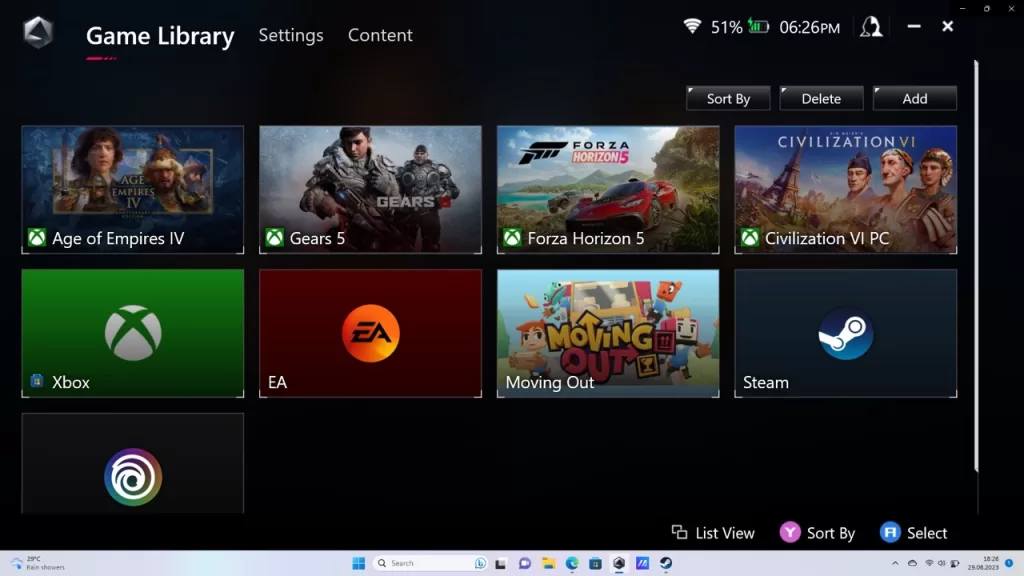Open File Explorer from the taskbar

tap(548, 563)
